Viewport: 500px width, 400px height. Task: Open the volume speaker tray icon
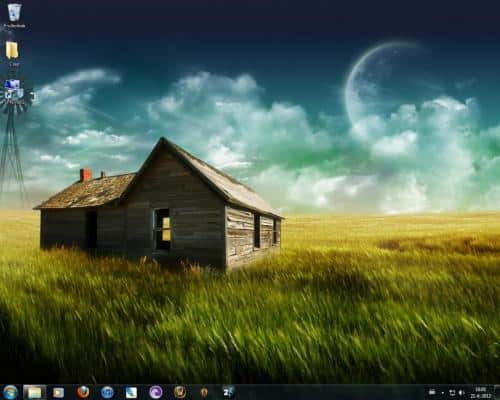[462, 393]
